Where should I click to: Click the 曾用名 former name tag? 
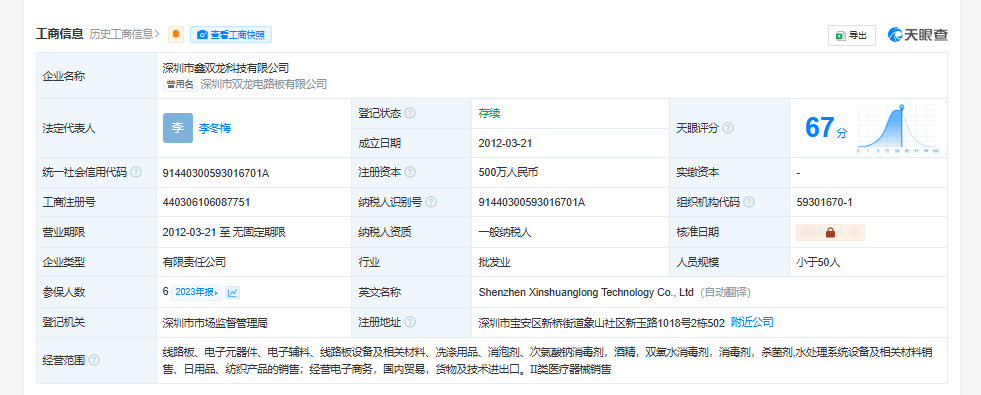click(x=180, y=85)
